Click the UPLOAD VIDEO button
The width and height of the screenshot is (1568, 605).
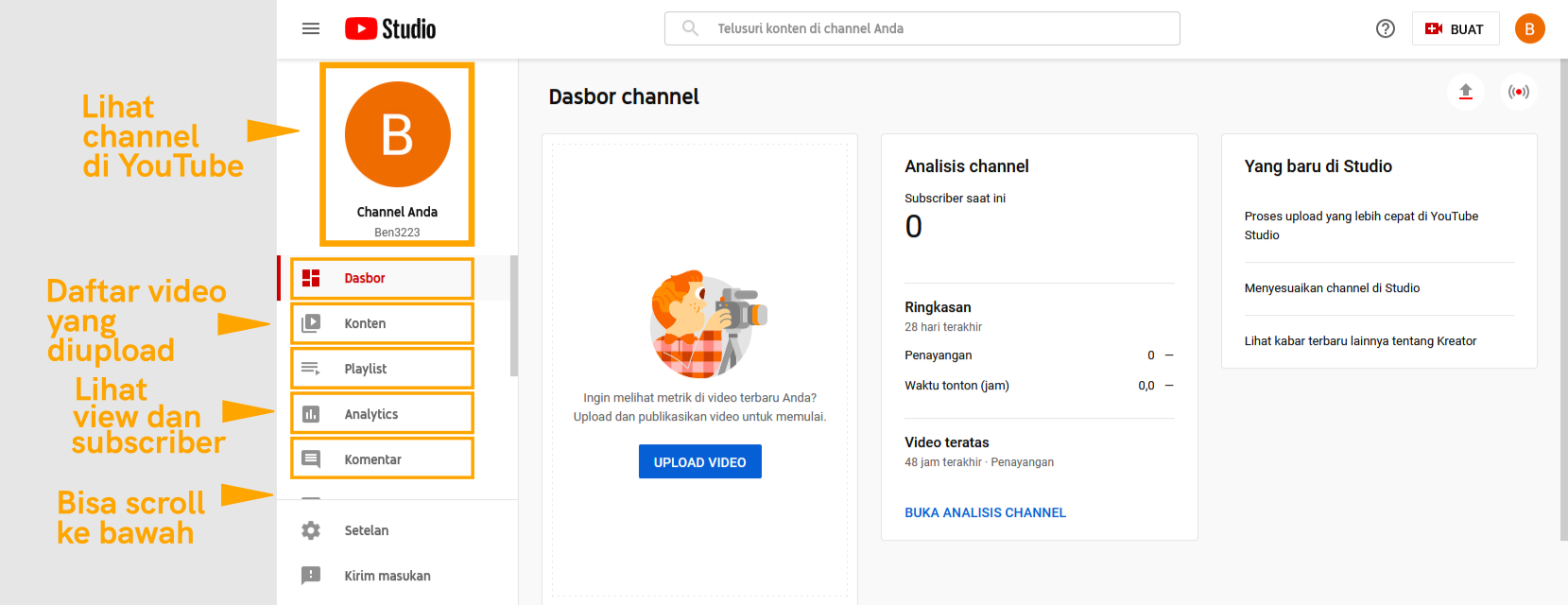pos(700,461)
